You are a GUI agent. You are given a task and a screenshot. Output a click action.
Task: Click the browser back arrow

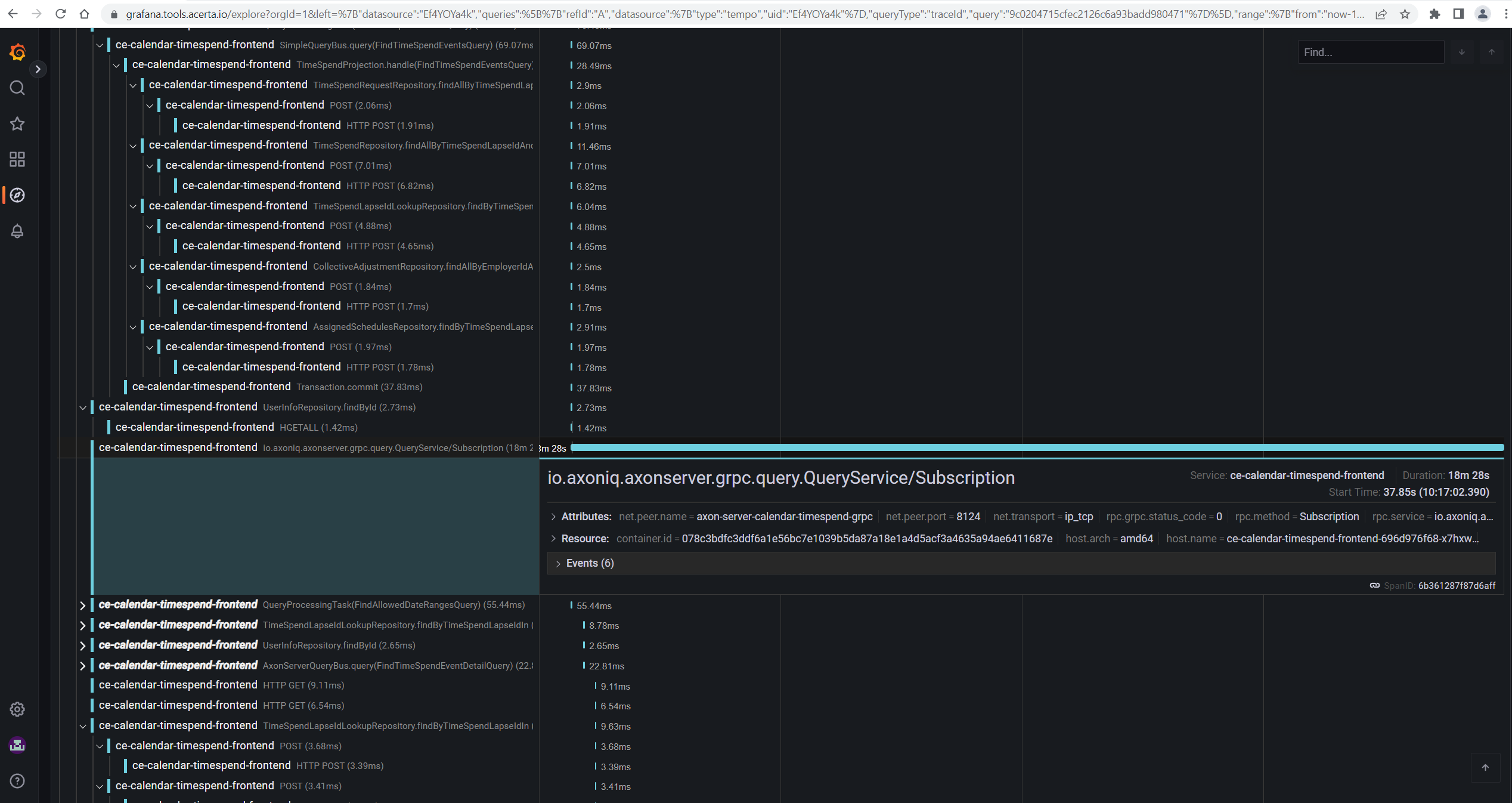click(13, 14)
